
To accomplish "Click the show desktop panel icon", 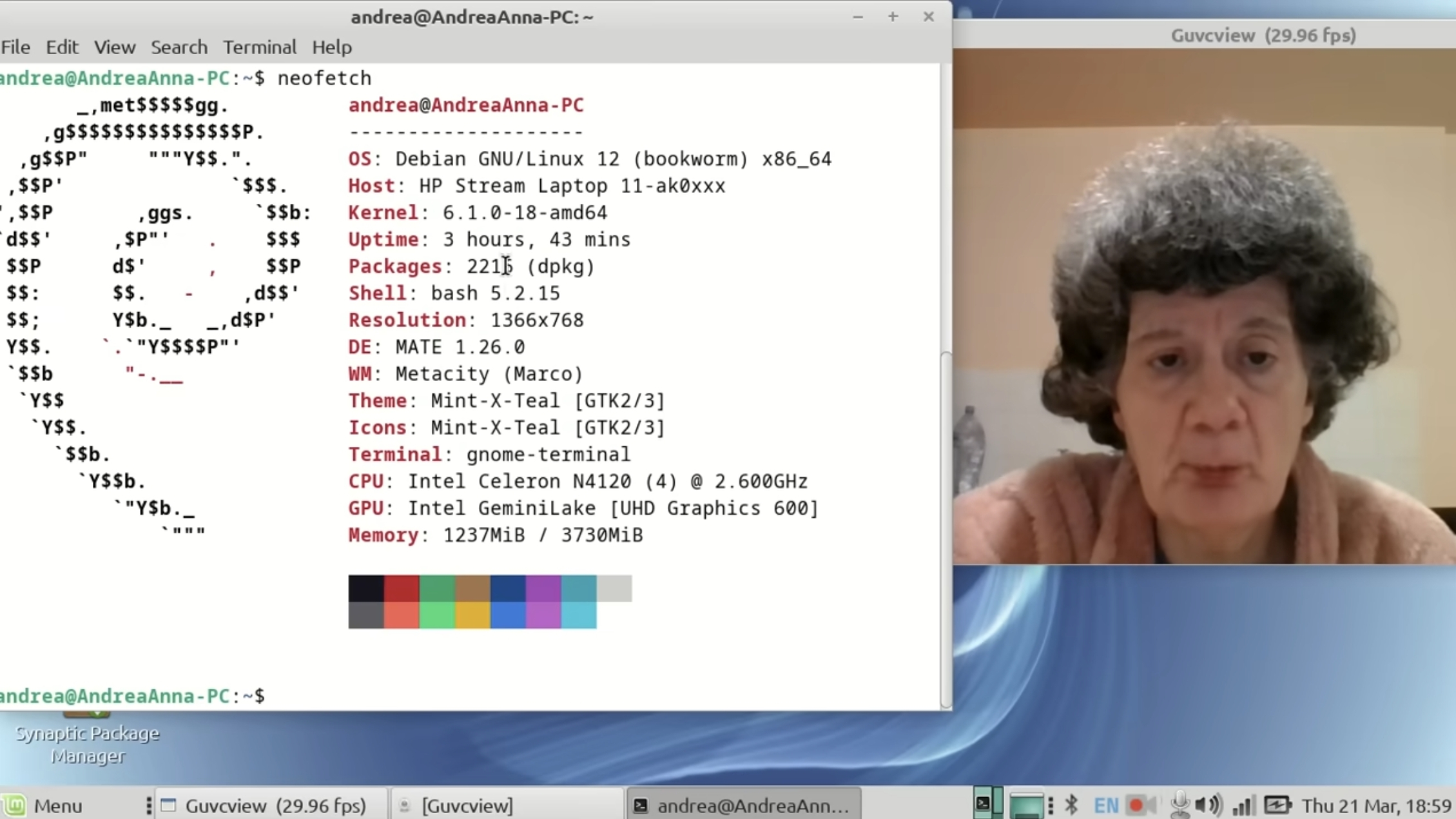I will pos(1025,805).
